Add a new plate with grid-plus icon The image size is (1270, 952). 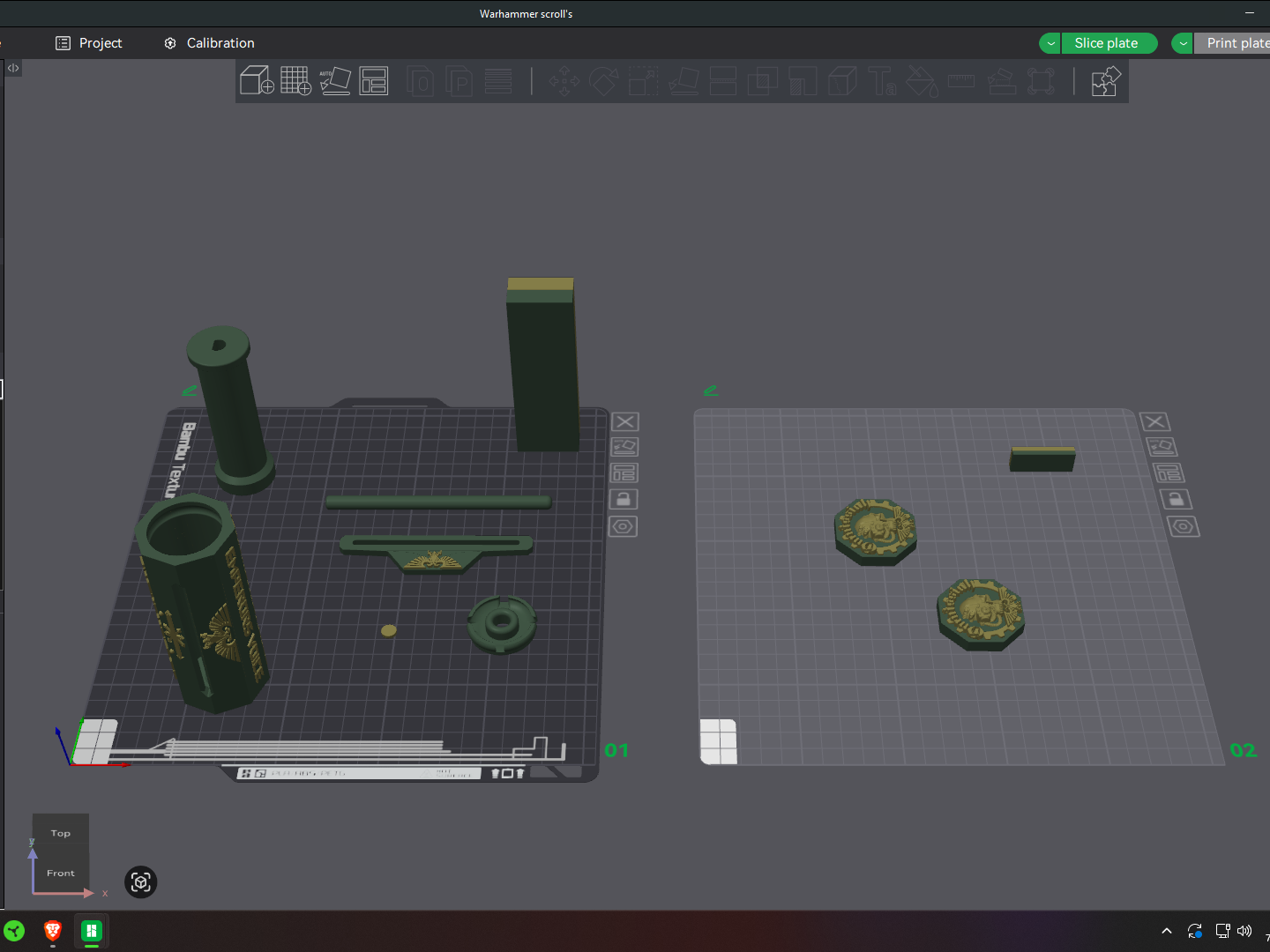pos(296,80)
